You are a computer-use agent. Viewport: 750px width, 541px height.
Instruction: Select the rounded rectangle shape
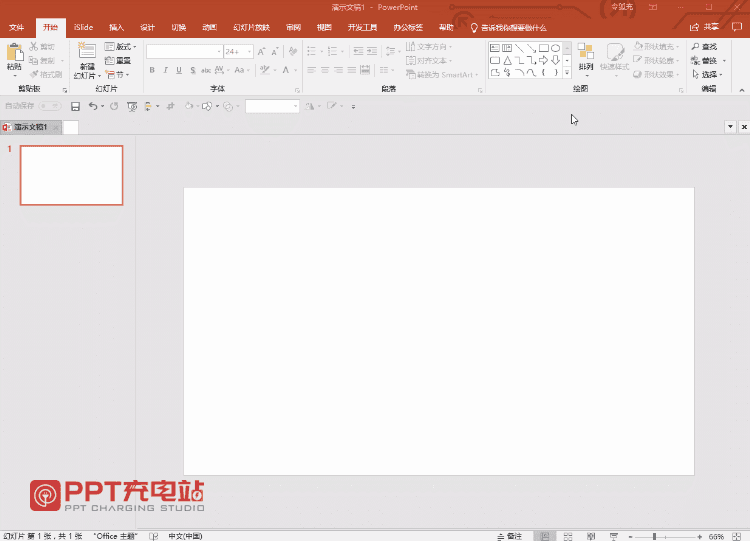(495, 60)
